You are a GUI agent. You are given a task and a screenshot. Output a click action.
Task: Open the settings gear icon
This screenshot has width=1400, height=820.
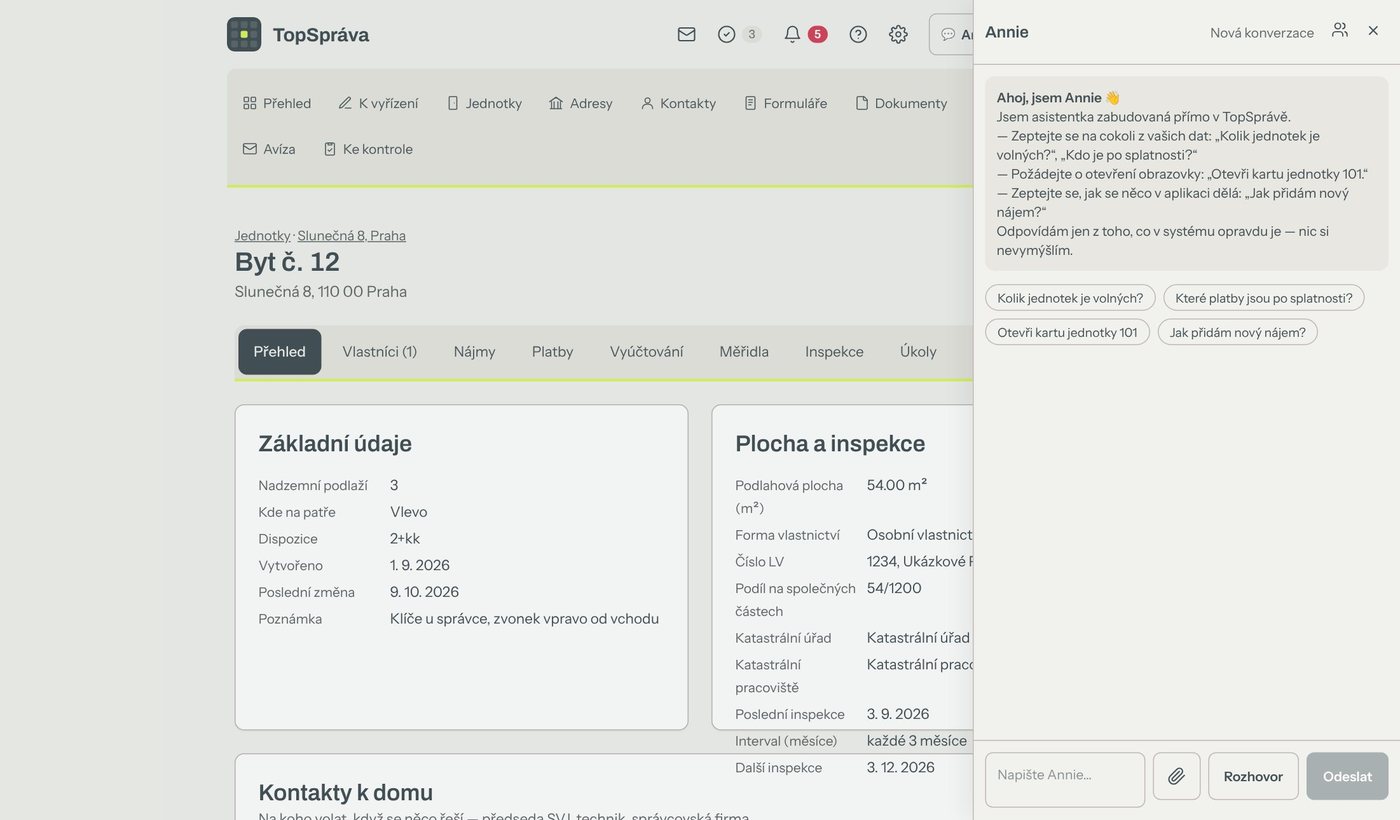point(898,34)
